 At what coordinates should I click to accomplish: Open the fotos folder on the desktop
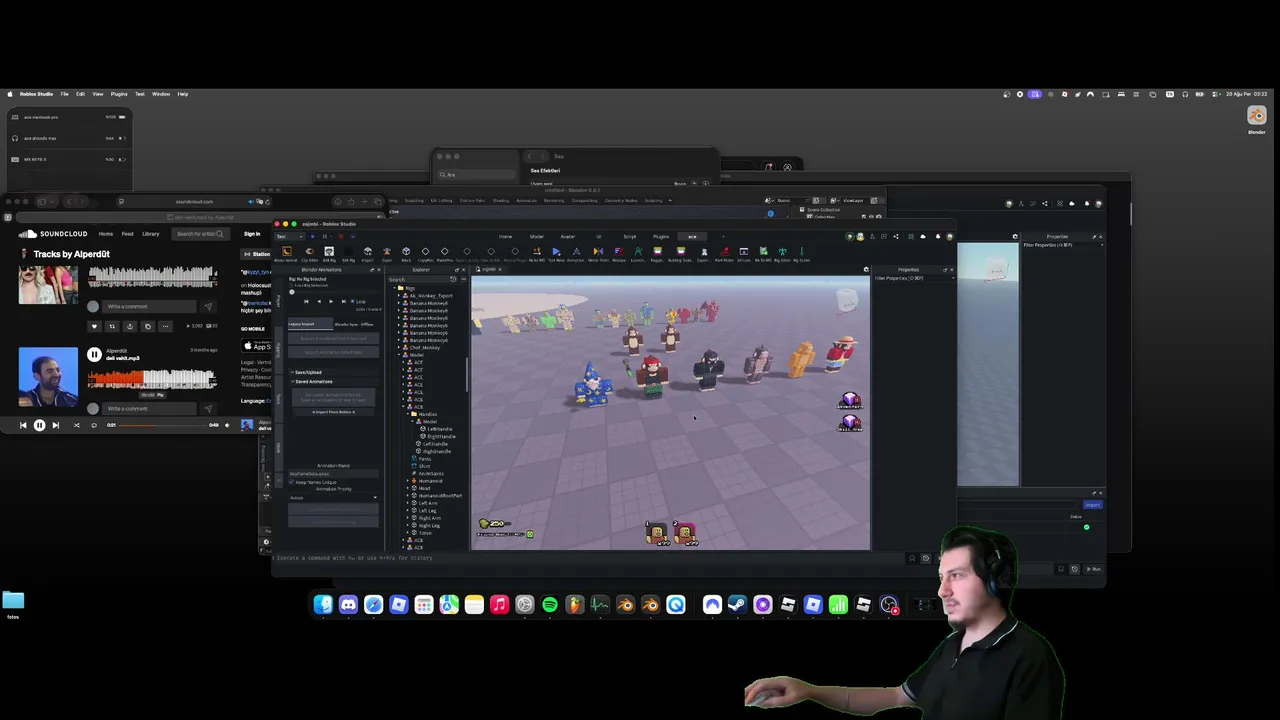click(x=13, y=603)
